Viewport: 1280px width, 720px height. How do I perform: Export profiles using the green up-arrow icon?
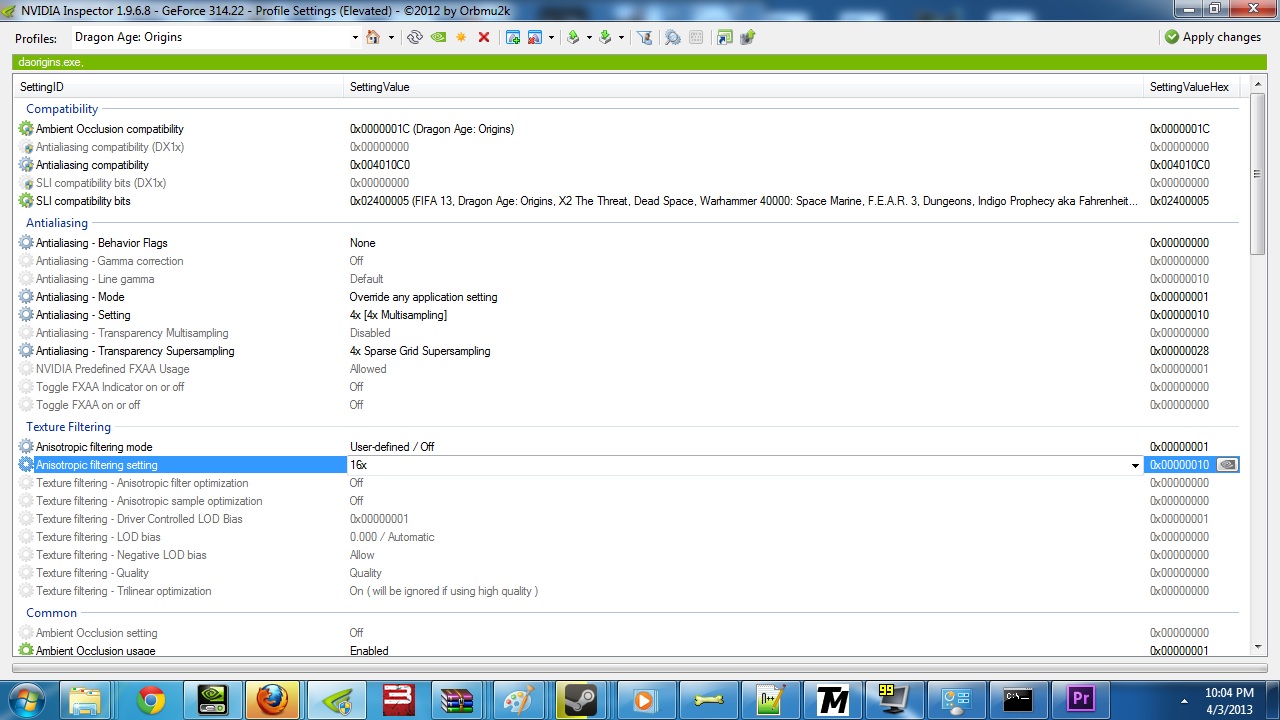[573, 37]
